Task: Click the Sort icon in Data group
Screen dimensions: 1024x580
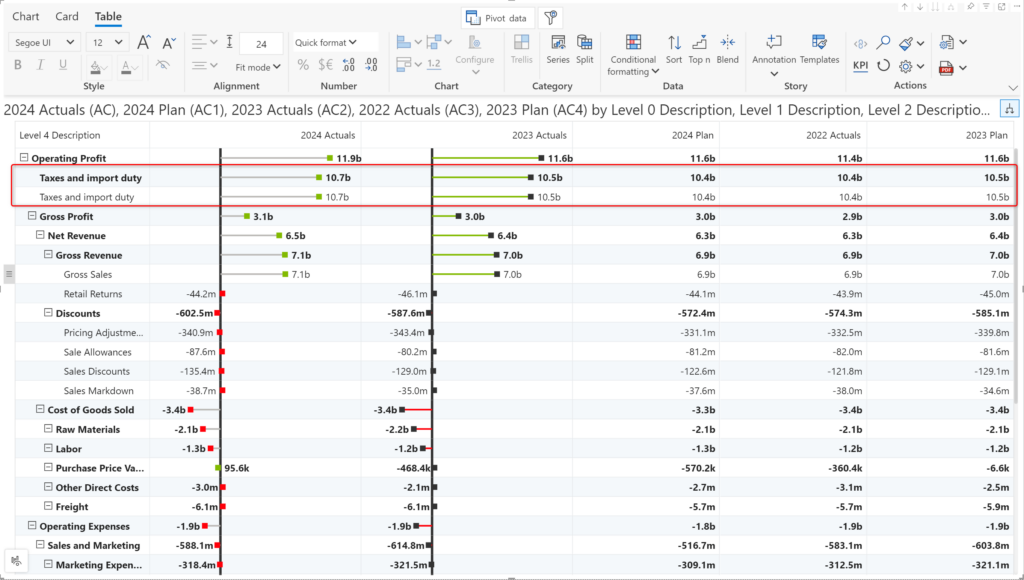Action: [x=673, y=45]
